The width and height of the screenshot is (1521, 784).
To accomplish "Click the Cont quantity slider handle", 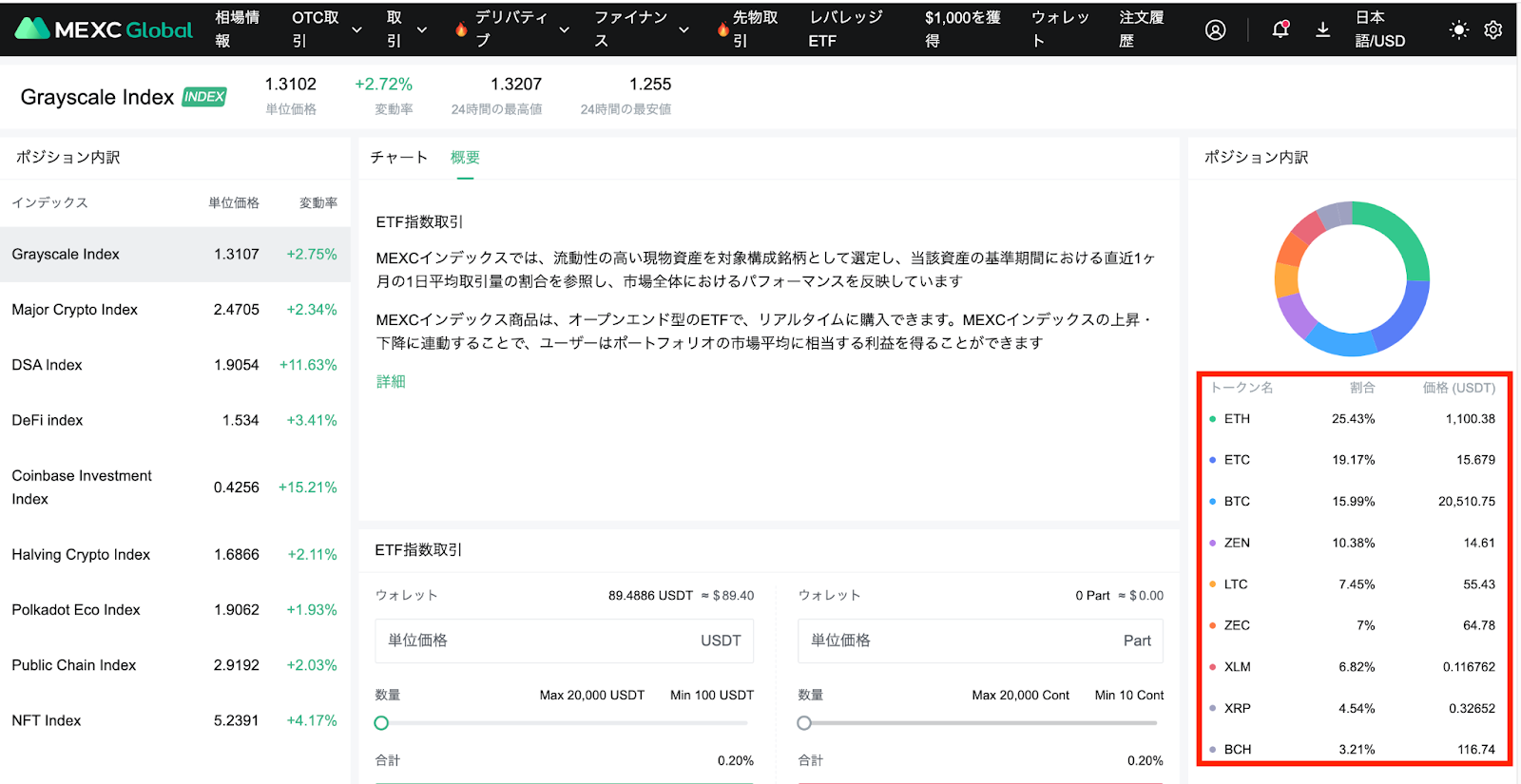I will (804, 723).
